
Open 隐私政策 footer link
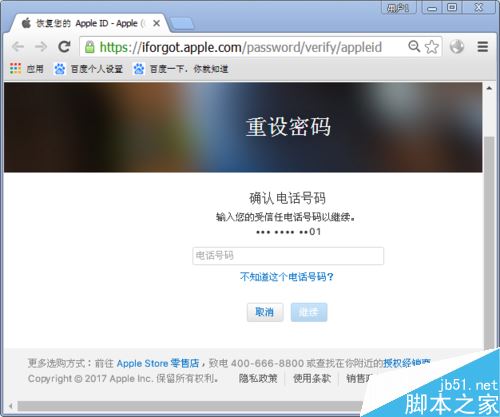(x=258, y=378)
